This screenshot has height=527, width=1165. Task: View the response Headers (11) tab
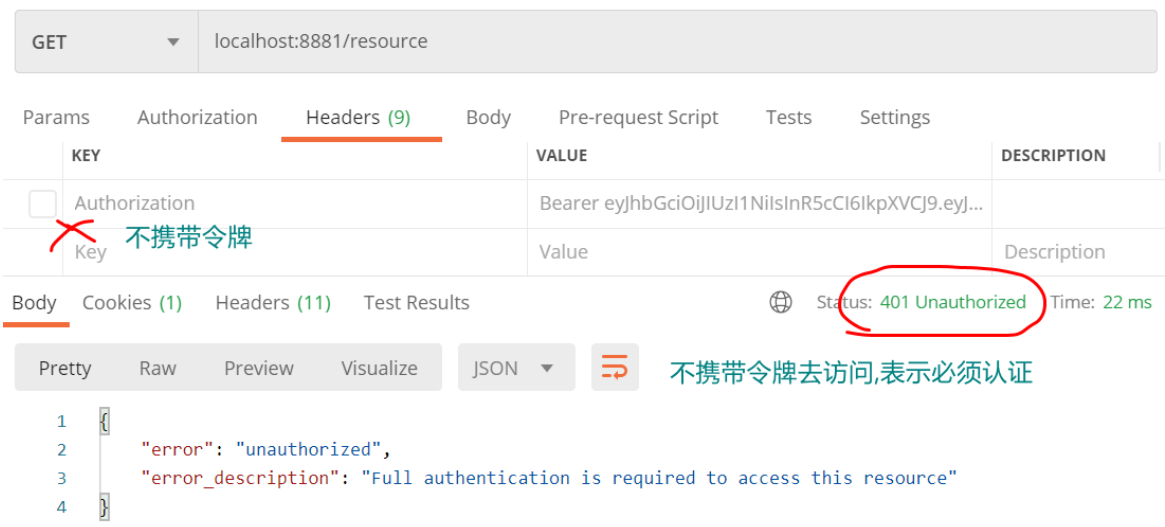(273, 302)
